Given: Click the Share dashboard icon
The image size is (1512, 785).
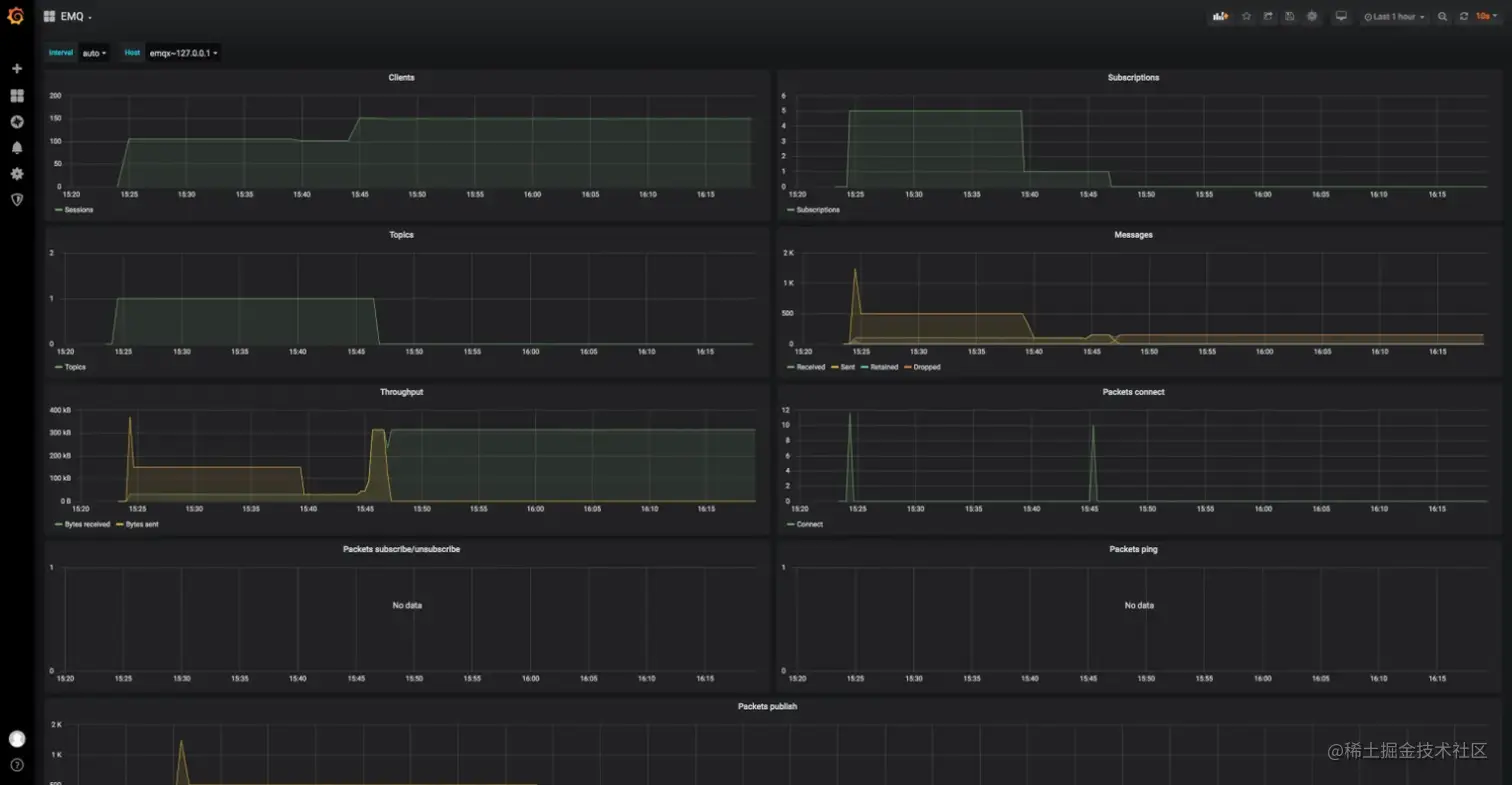Looking at the screenshot, I should click(1267, 16).
